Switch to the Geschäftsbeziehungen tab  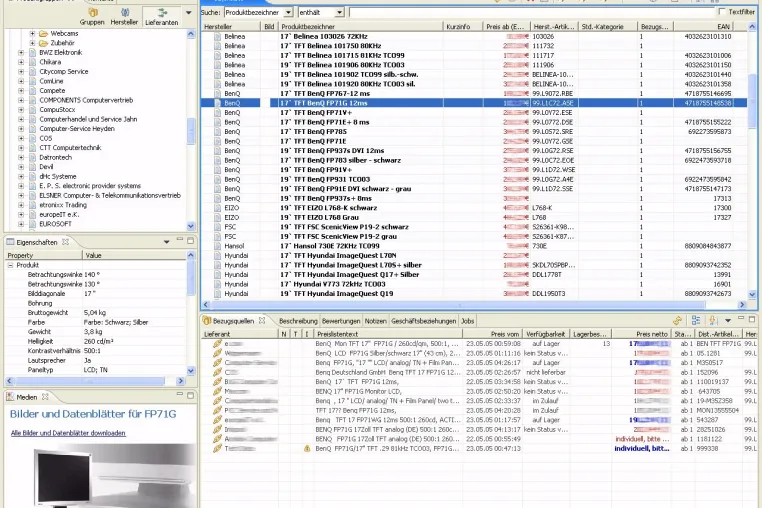coord(423,321)
